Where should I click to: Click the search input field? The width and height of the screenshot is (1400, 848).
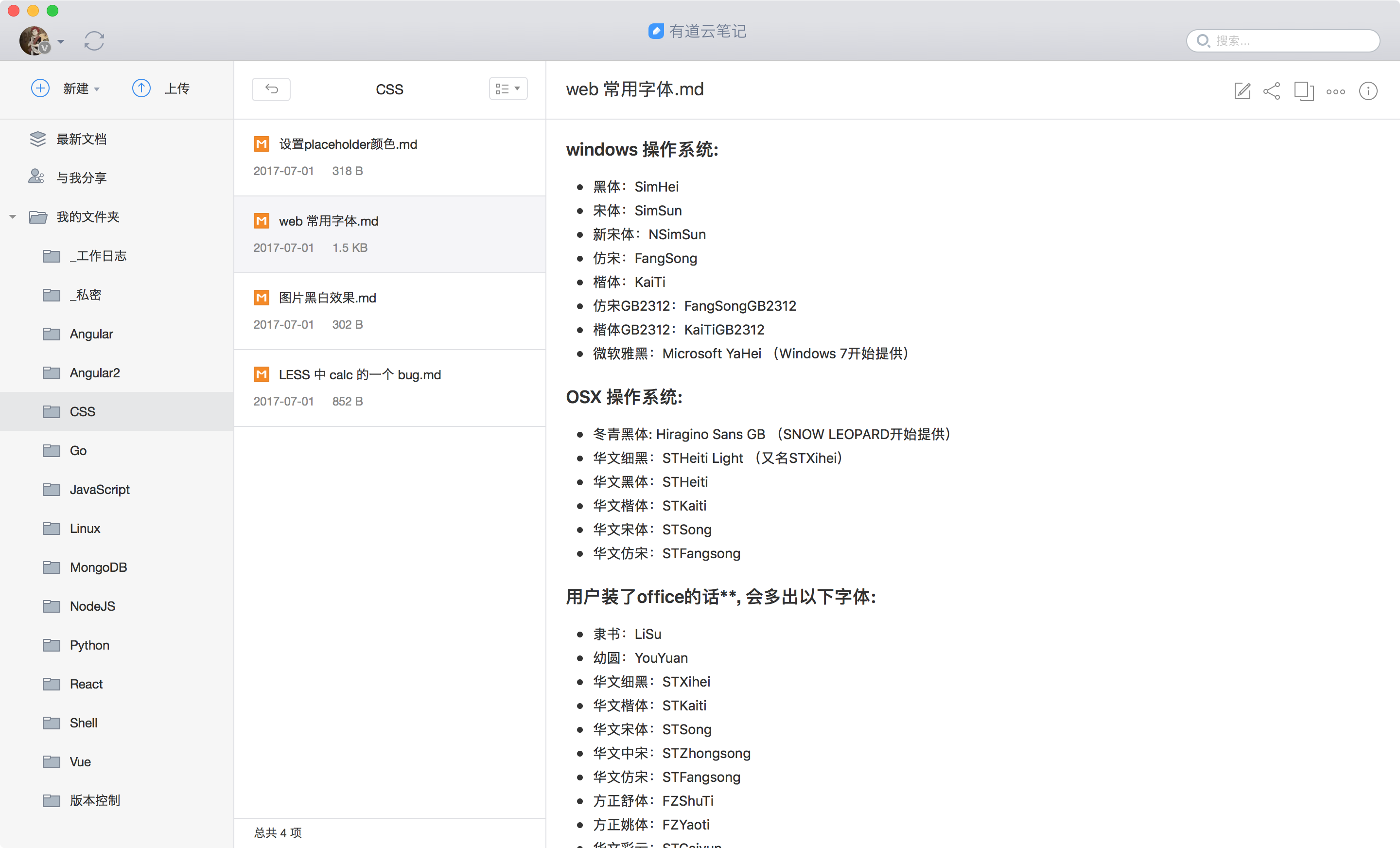tap(1290, 41)
